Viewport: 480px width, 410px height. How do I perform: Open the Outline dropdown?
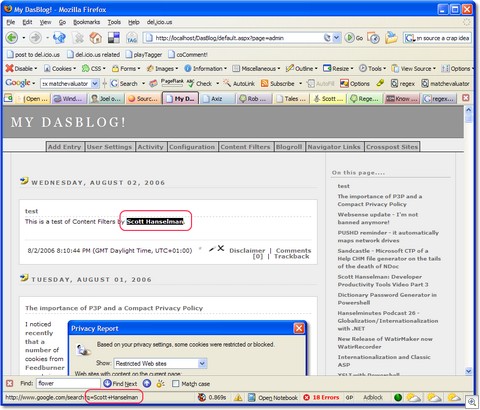point(302,69)
